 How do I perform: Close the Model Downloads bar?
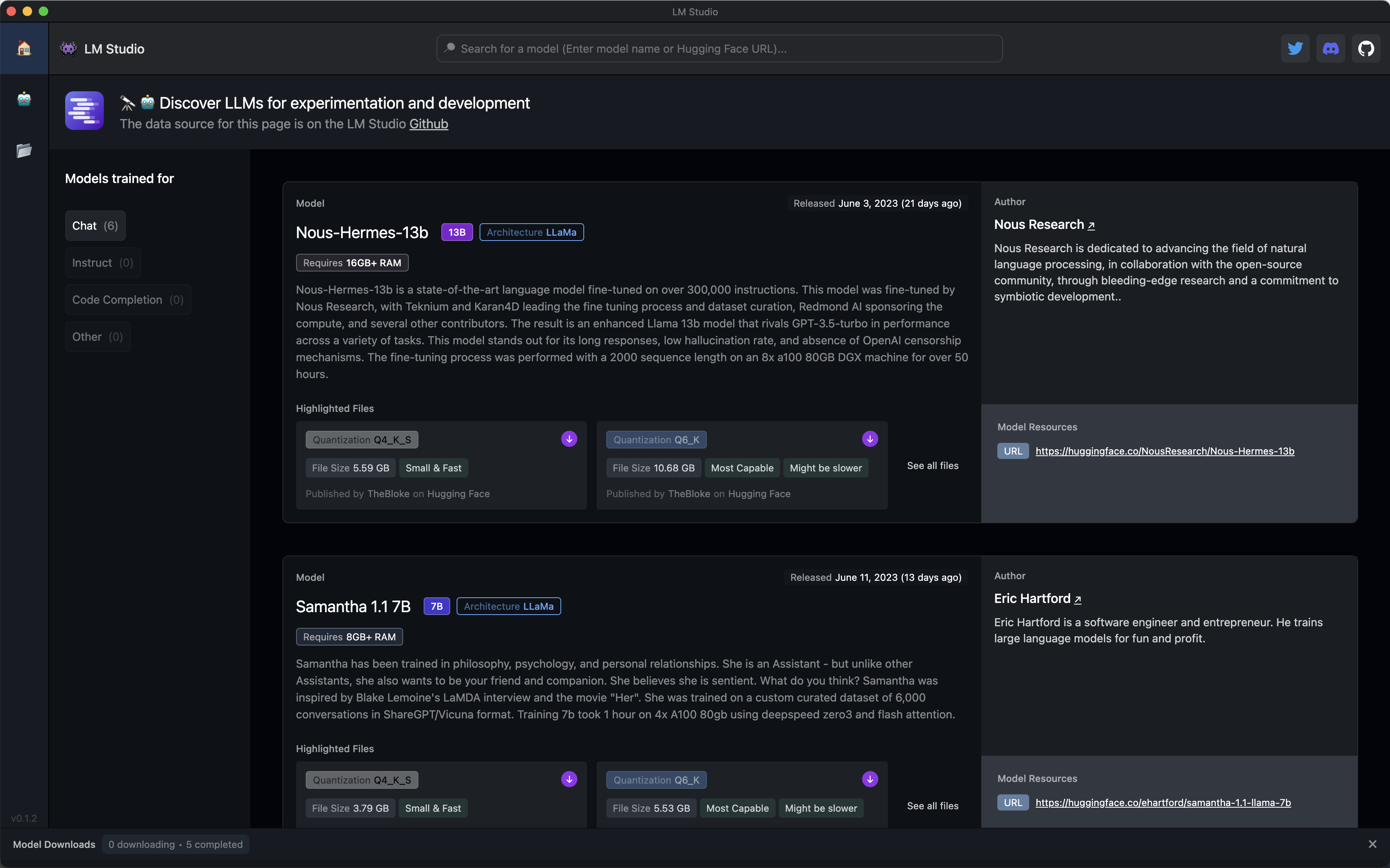pyautogui.click(x=1372, y=844)
